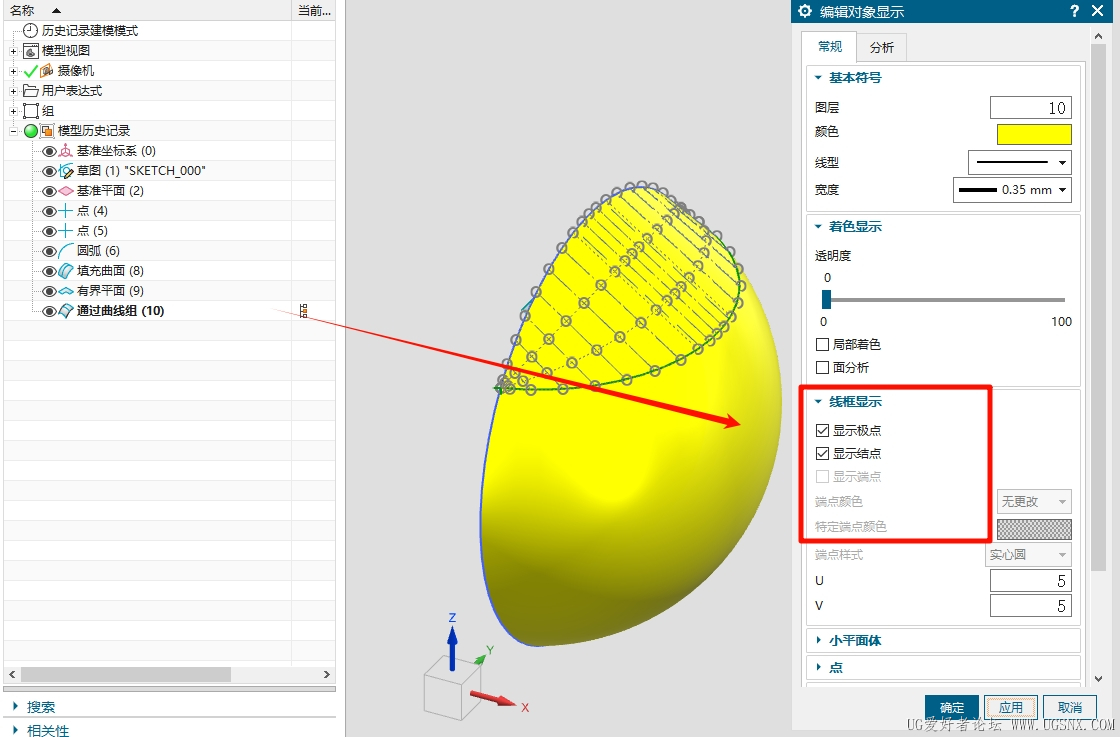Open the 线型 line style dropdown
Screen dimensions: 1120x737
tap(1019, 162)
